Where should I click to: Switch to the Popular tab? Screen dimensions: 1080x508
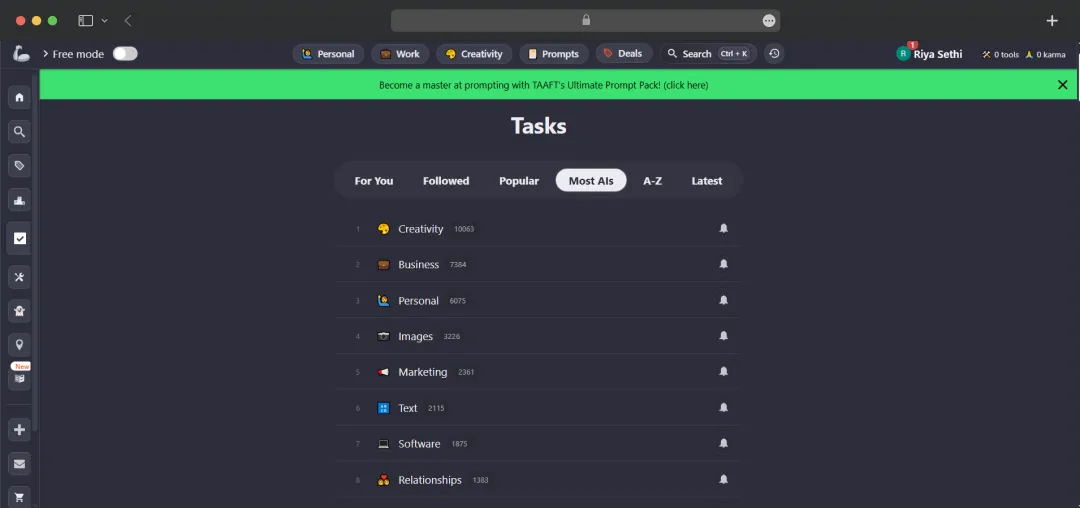(x=519, y=180)
